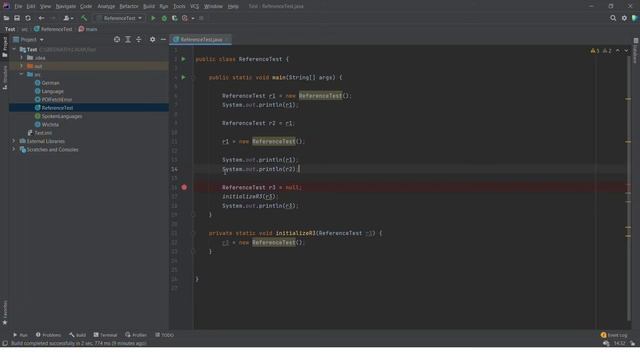Expand the out folder
This screenshot has width=640, height=360.
pos(22,66)
